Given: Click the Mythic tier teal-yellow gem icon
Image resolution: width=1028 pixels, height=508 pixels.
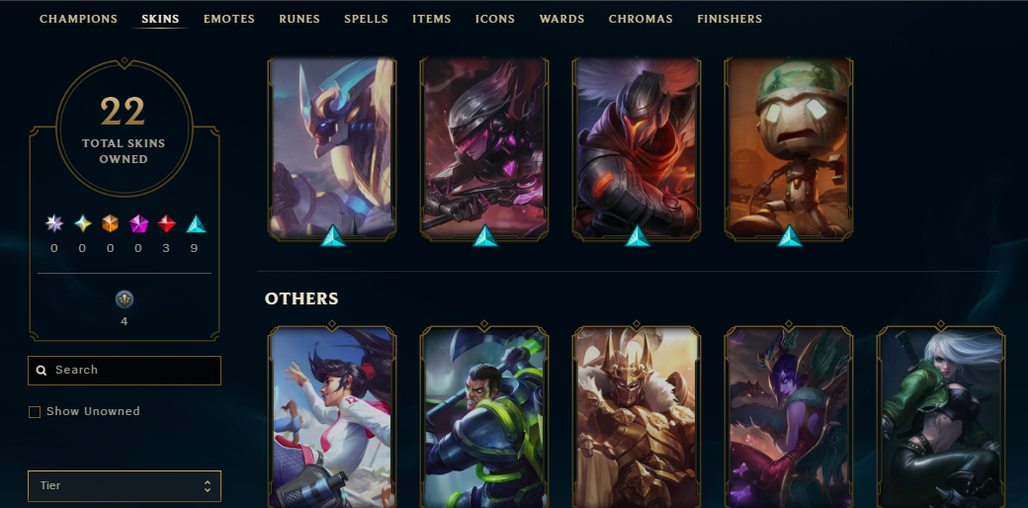Looking at the screenshot, I should [x=83, y=224].
